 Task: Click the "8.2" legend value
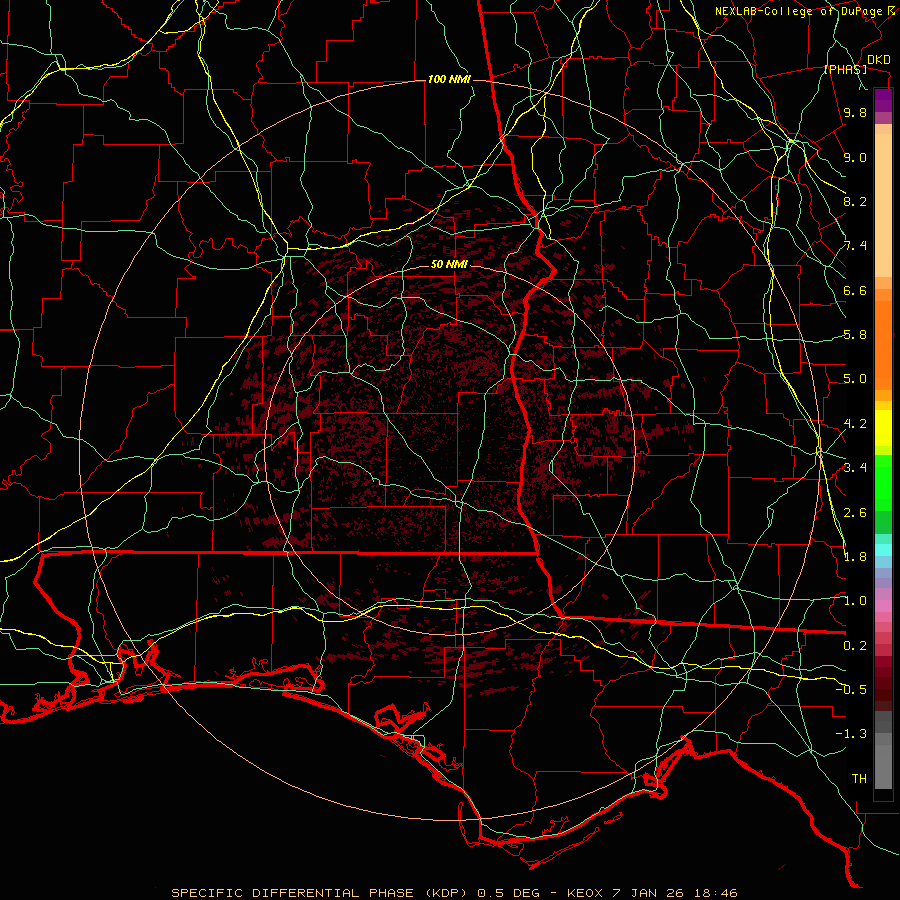tap(855, 201)
